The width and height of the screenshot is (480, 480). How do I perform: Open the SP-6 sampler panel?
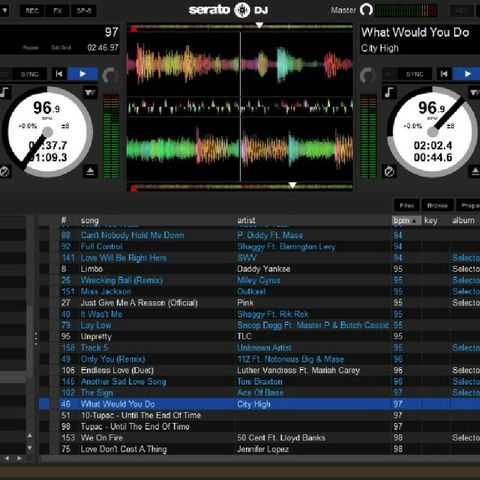84,11
